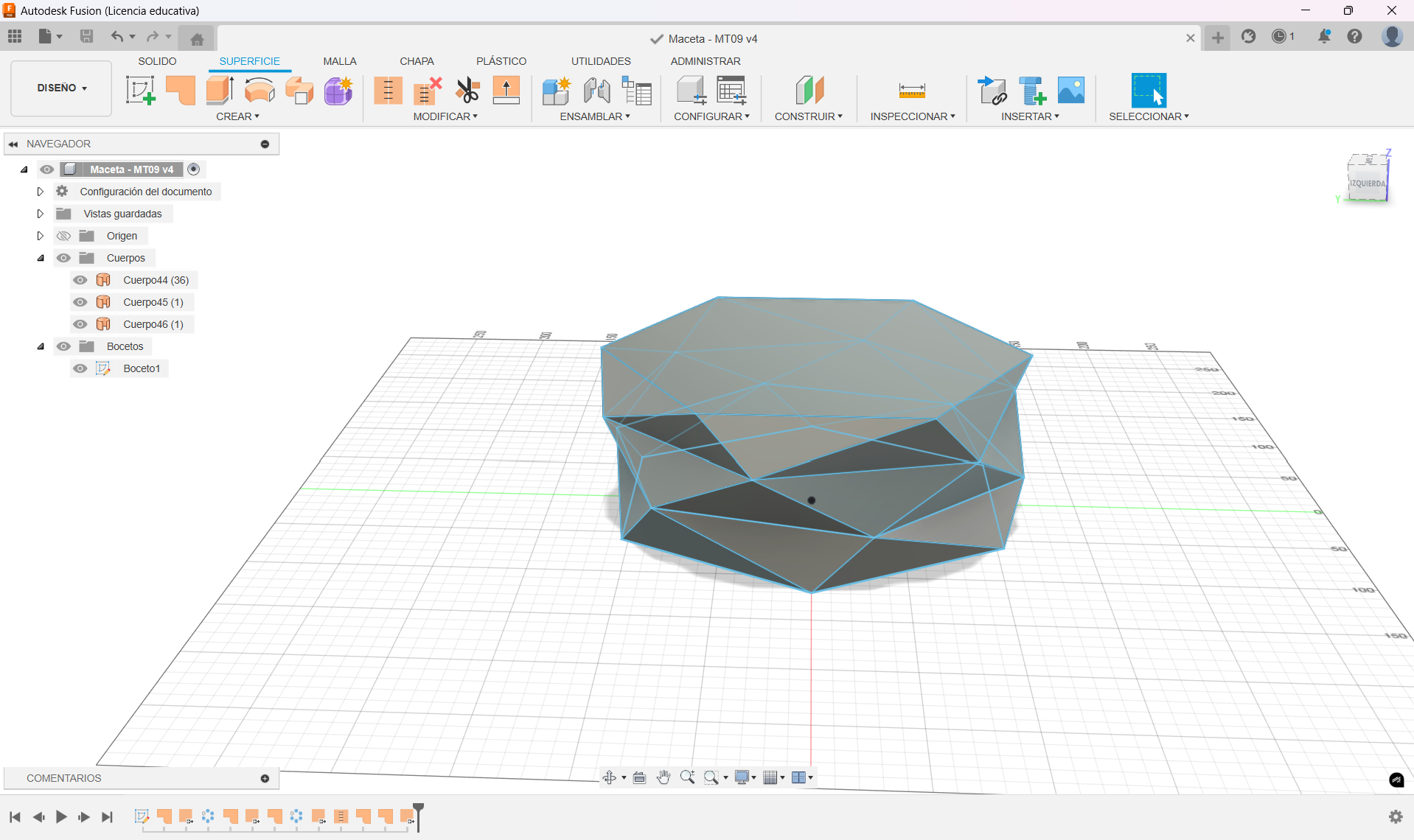1414x840 pixels.
Task: Select the Extrude surface tool
Action: [220, 91]
